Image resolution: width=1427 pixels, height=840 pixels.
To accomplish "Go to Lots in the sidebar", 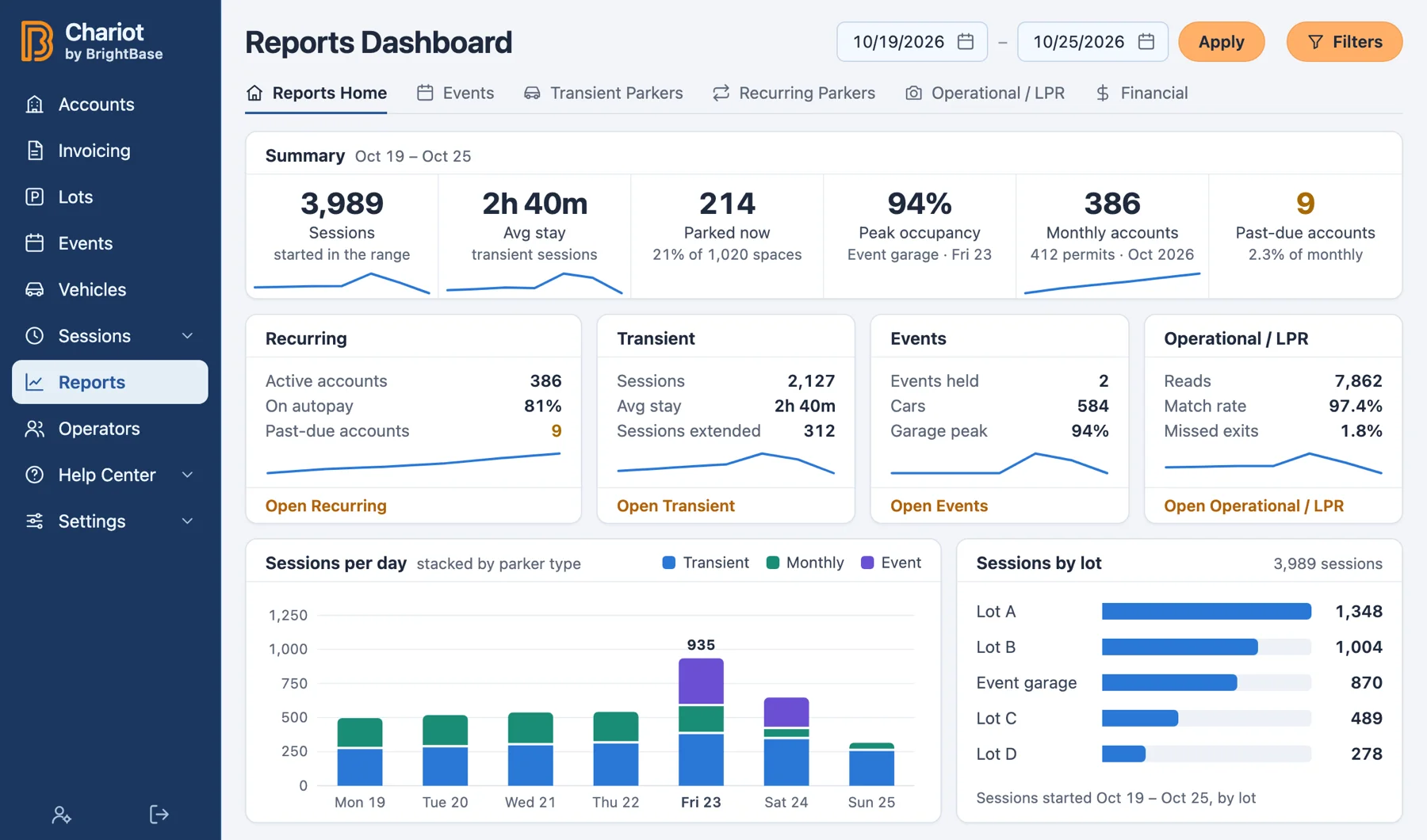I will coord(110,197).
